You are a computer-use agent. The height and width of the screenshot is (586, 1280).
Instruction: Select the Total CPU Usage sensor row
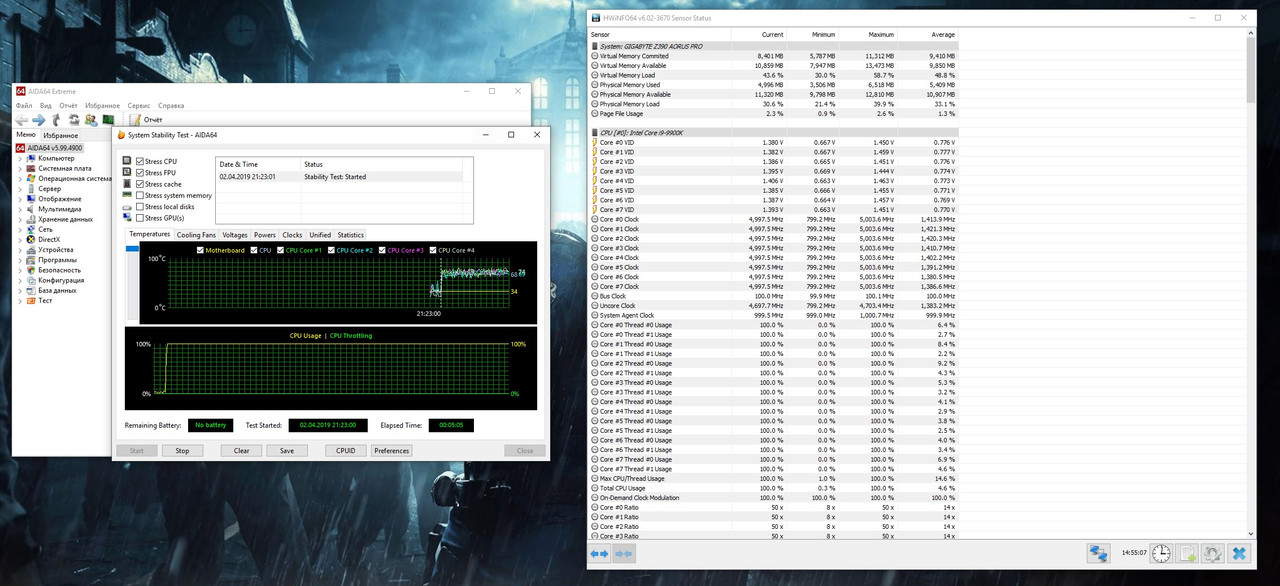coord(774,488)
